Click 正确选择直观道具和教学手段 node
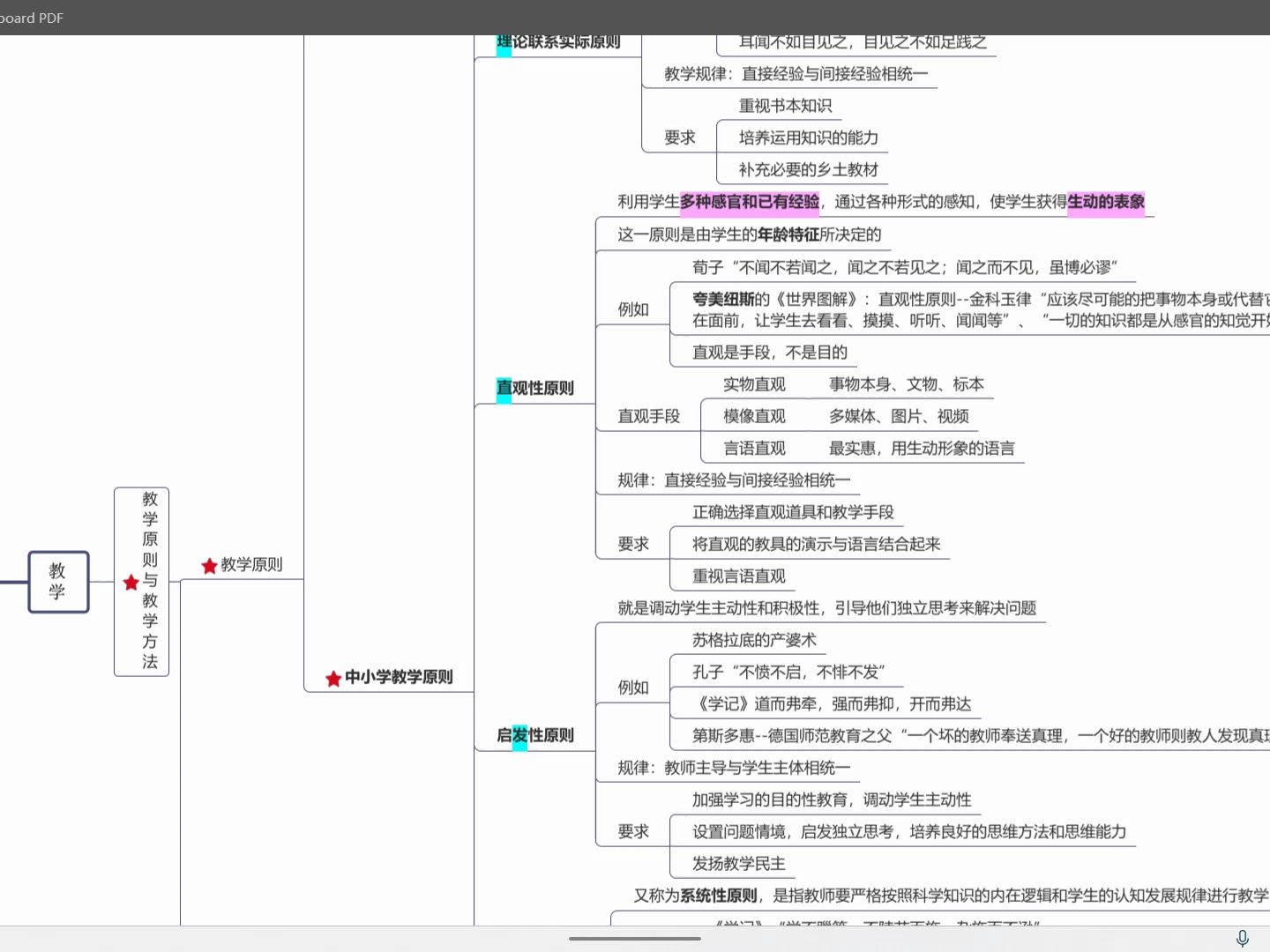 [x=793, y=512]
